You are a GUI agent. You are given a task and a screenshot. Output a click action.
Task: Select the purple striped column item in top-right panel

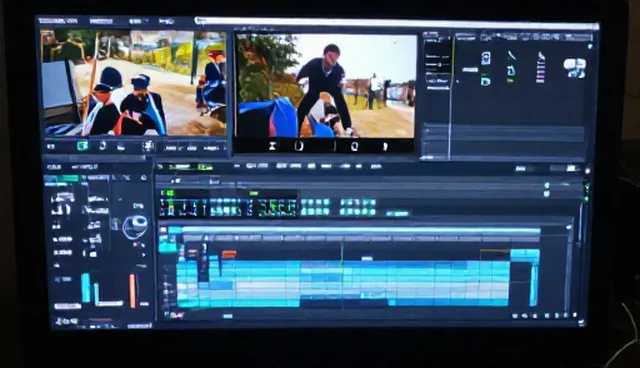(541, 68)
